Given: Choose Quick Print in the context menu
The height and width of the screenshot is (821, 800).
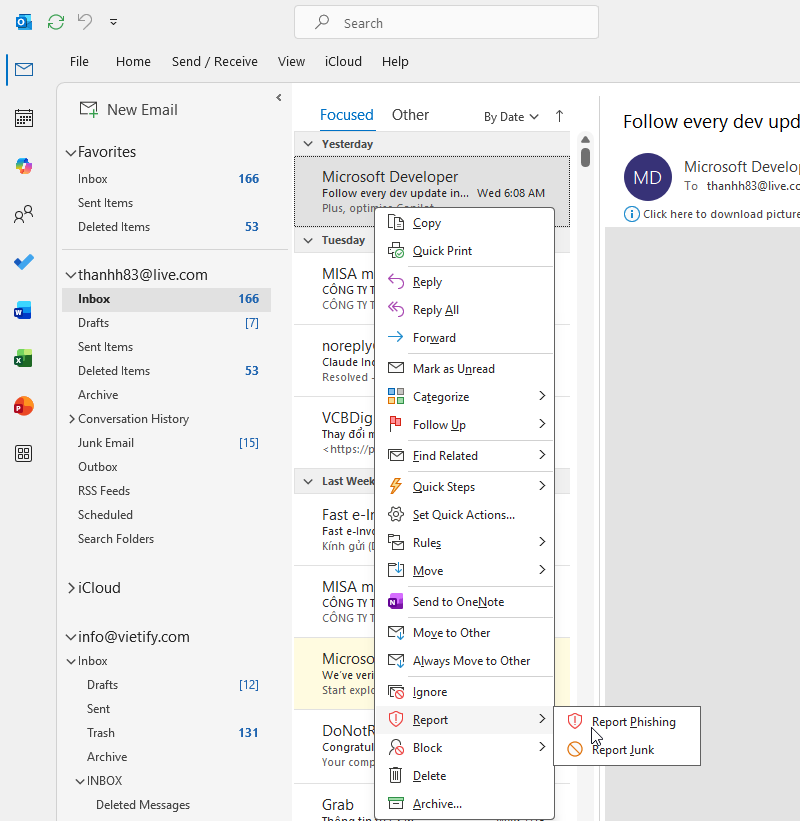Looking at the screenshot, I should click(x=464, y=251).
